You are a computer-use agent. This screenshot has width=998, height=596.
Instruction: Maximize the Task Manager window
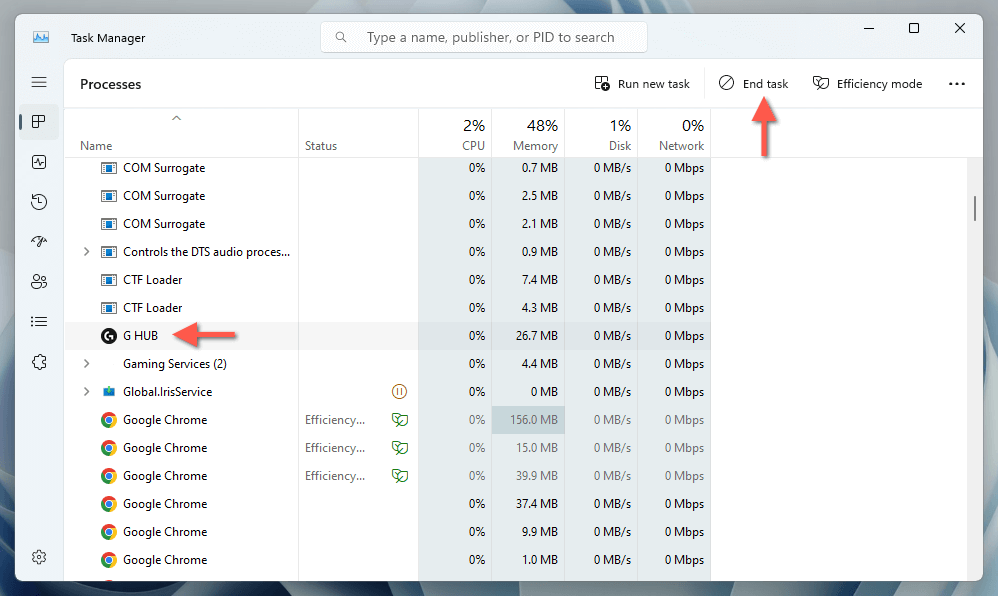[x=914, y=28]
